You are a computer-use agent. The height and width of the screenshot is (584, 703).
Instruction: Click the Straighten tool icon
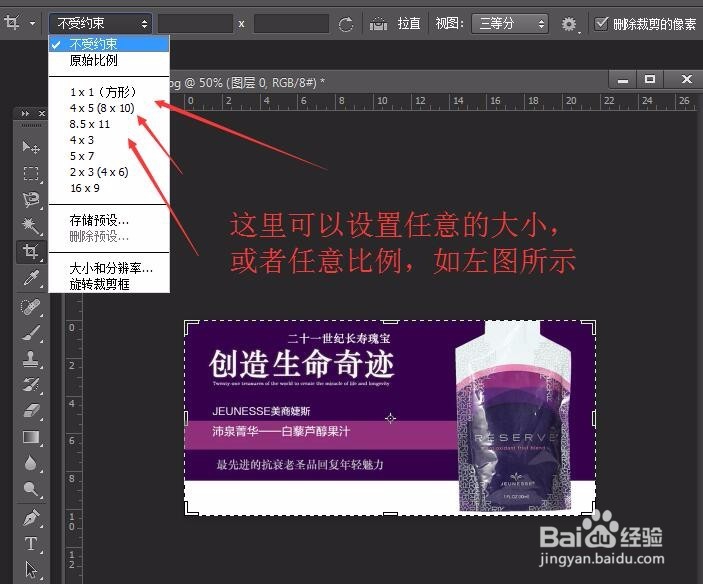(x=378, y=24)
